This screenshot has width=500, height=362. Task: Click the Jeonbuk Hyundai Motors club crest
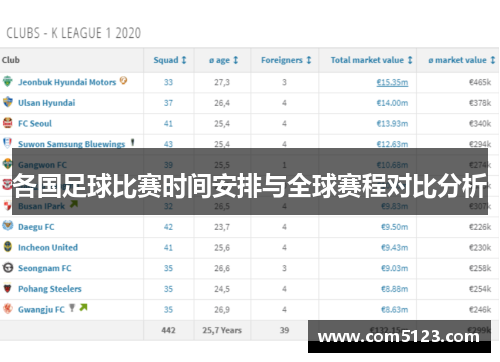8,81
